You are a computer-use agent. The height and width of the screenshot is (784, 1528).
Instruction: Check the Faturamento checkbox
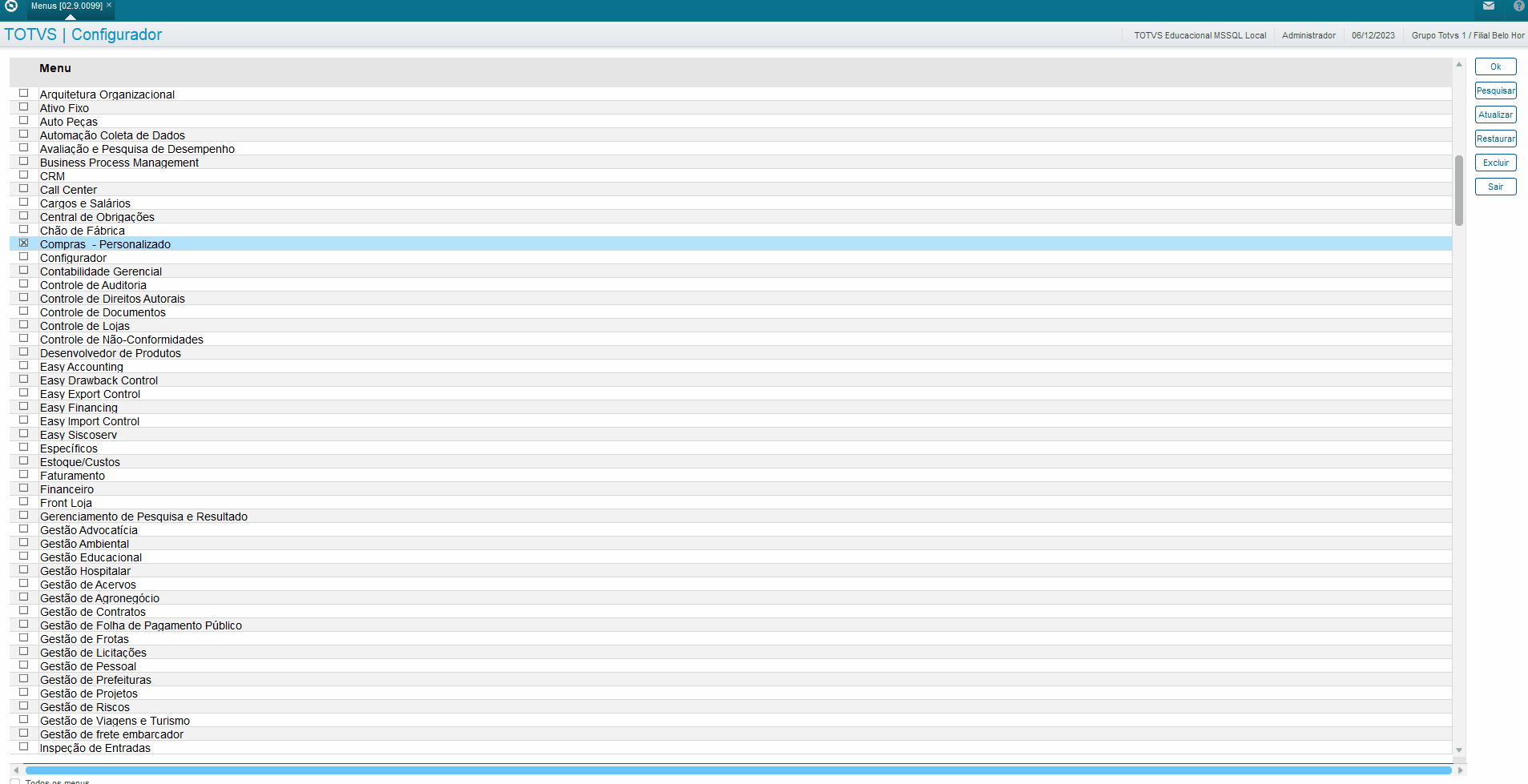[x=24, y=474]
